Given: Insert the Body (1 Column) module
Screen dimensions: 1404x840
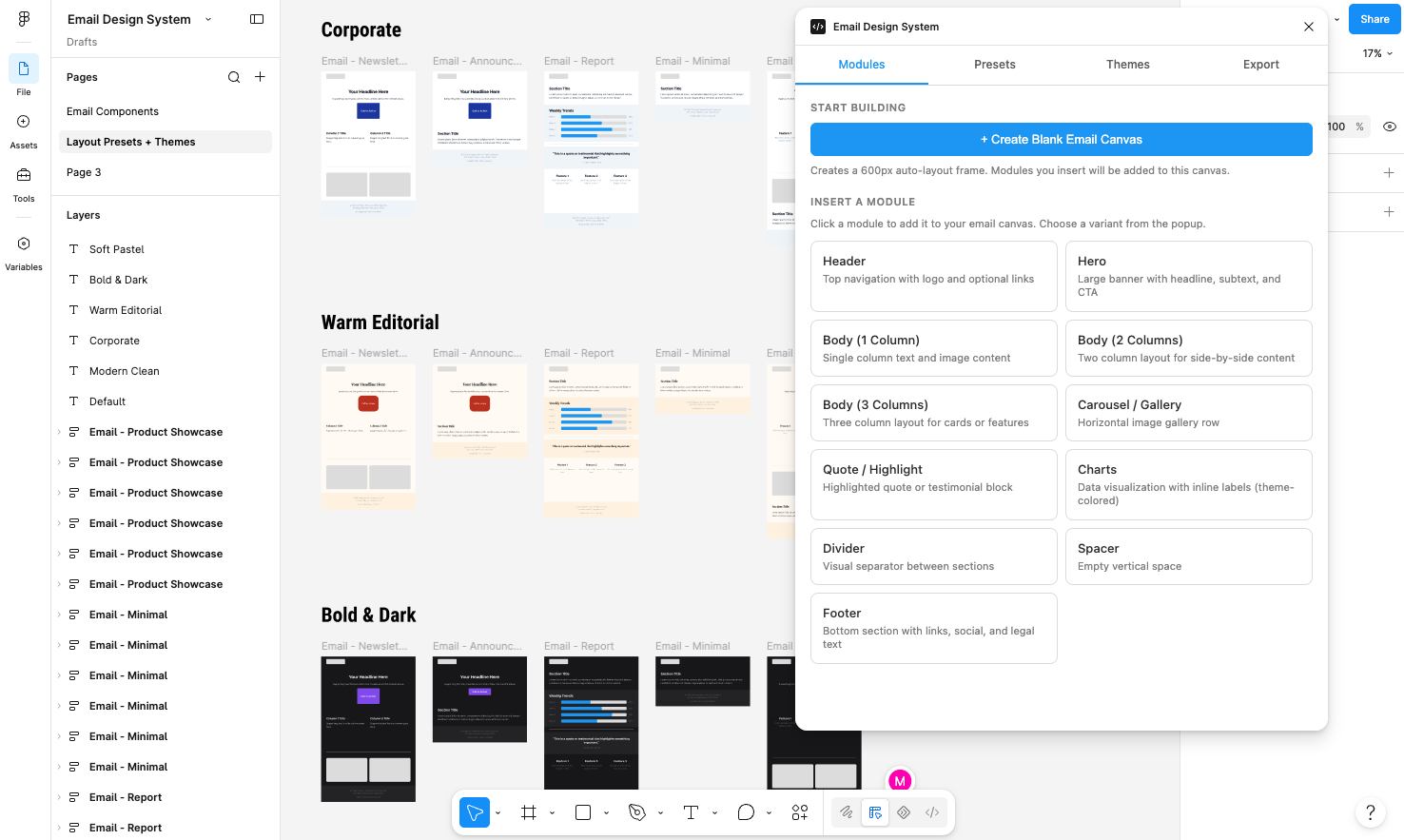Looking at the screenshot, I should tap(934, 348).
